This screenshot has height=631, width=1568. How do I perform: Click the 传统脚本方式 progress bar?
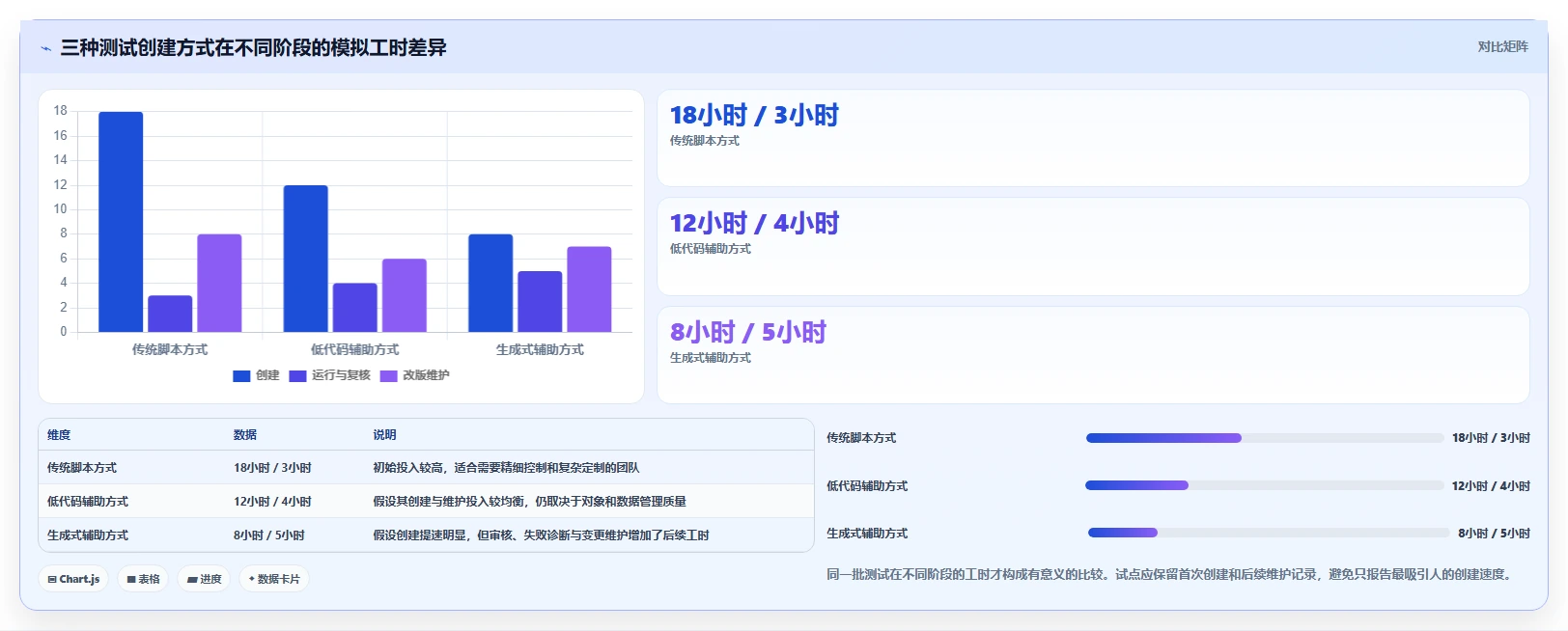[x=1265, y=438]
